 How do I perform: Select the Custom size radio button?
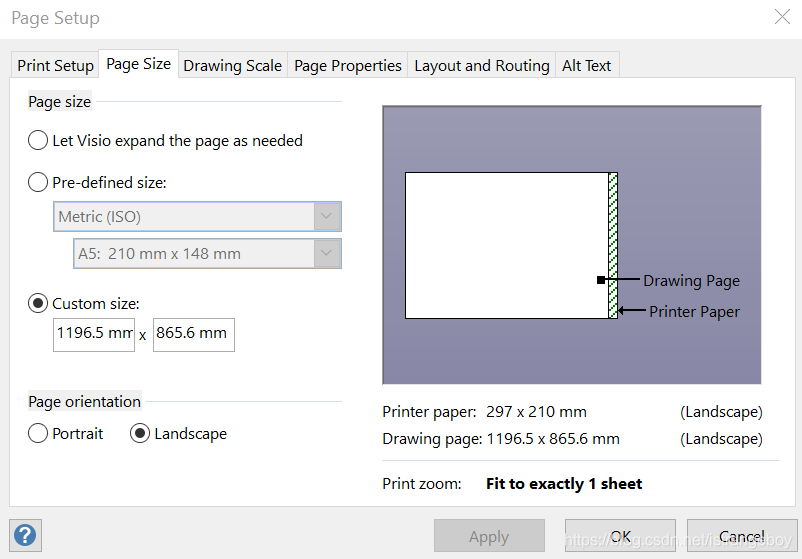38,303
